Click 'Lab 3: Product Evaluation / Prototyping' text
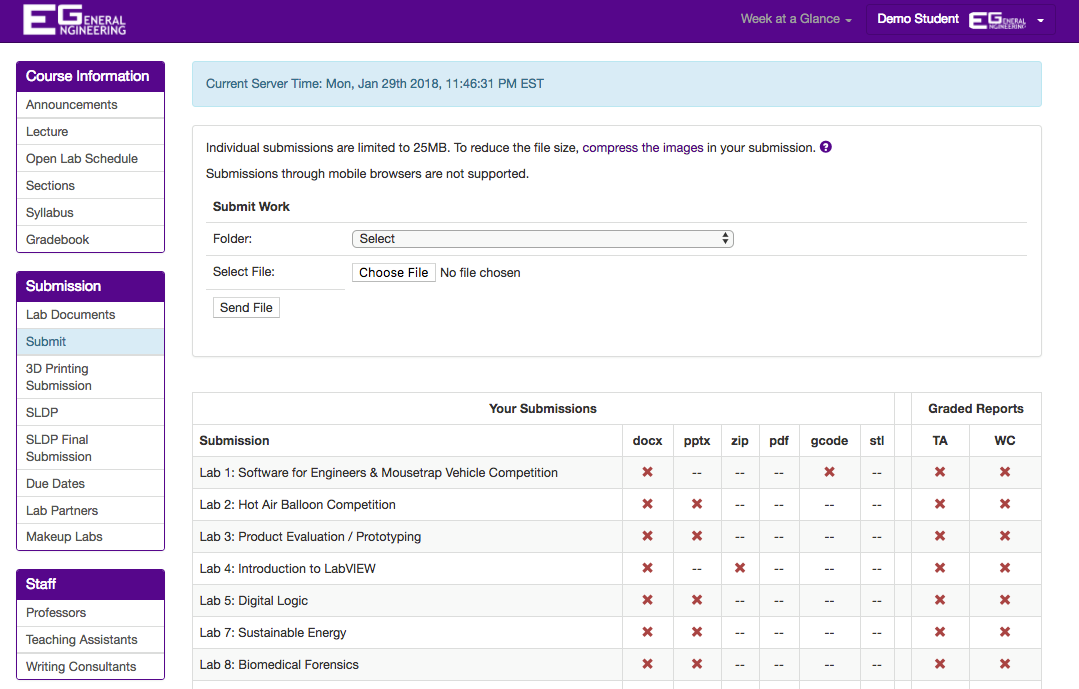The image size is (1079, 689). [x=310, y=537]
